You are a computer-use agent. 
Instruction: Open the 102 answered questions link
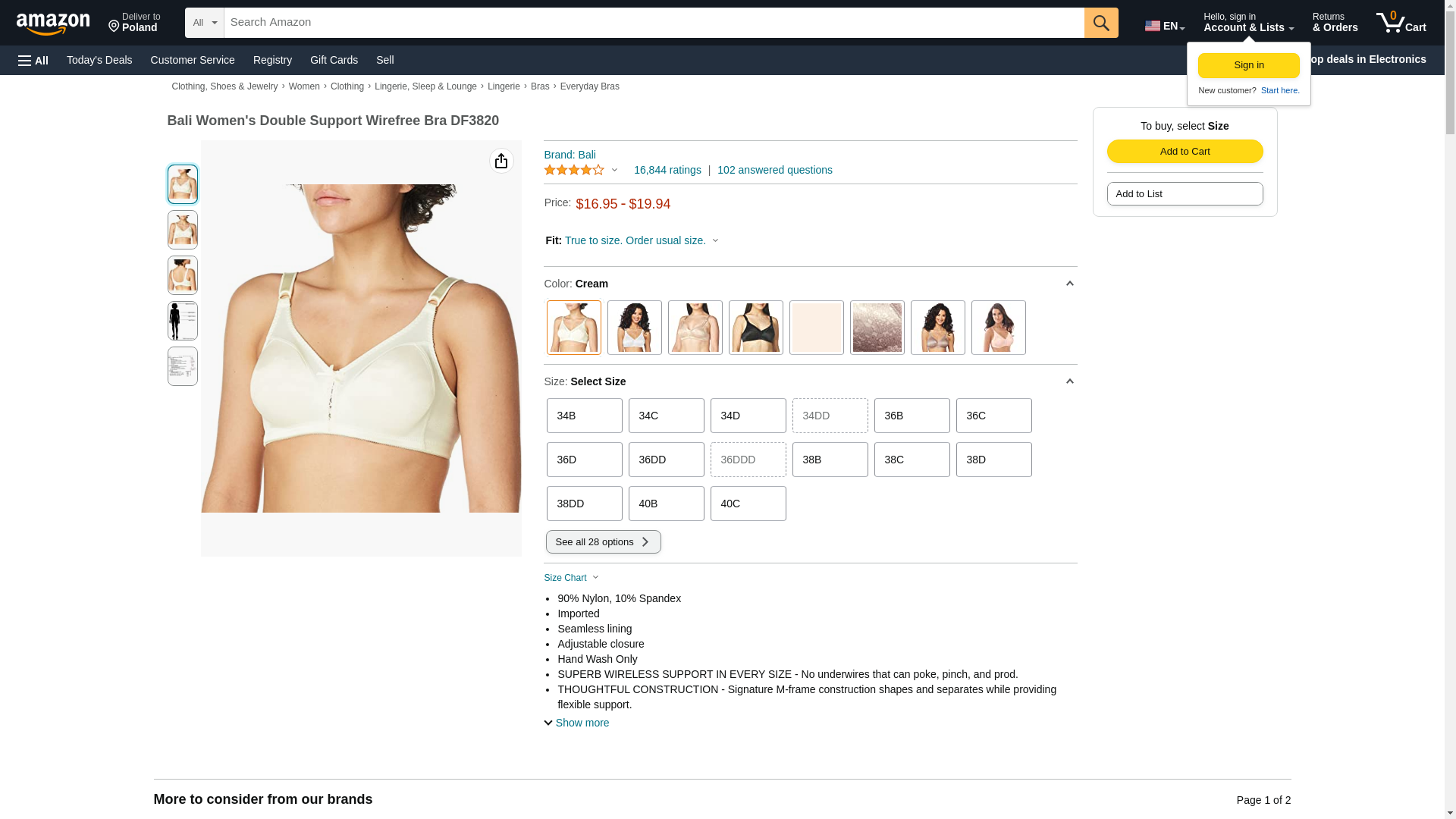click(x=774, y=170)
